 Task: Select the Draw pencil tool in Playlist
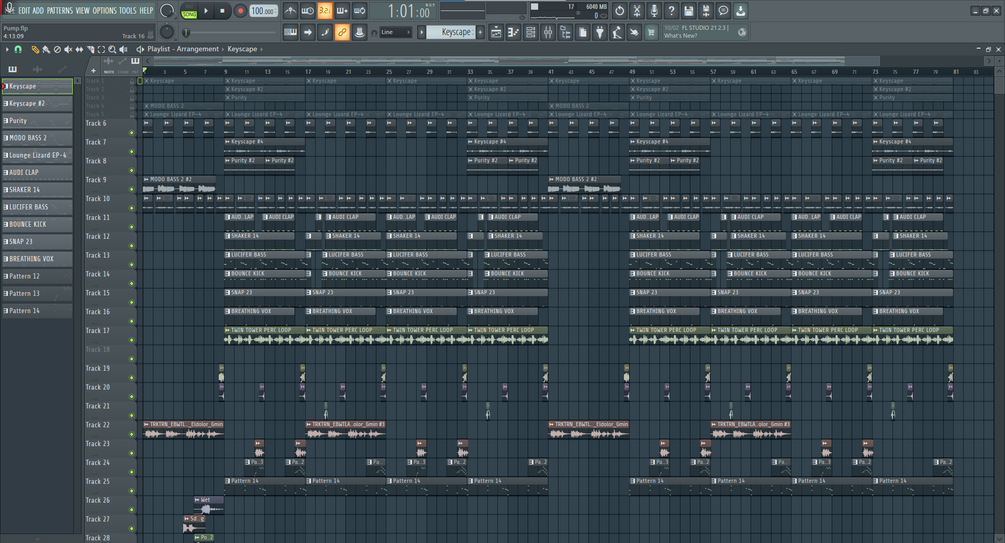point(35,49)
